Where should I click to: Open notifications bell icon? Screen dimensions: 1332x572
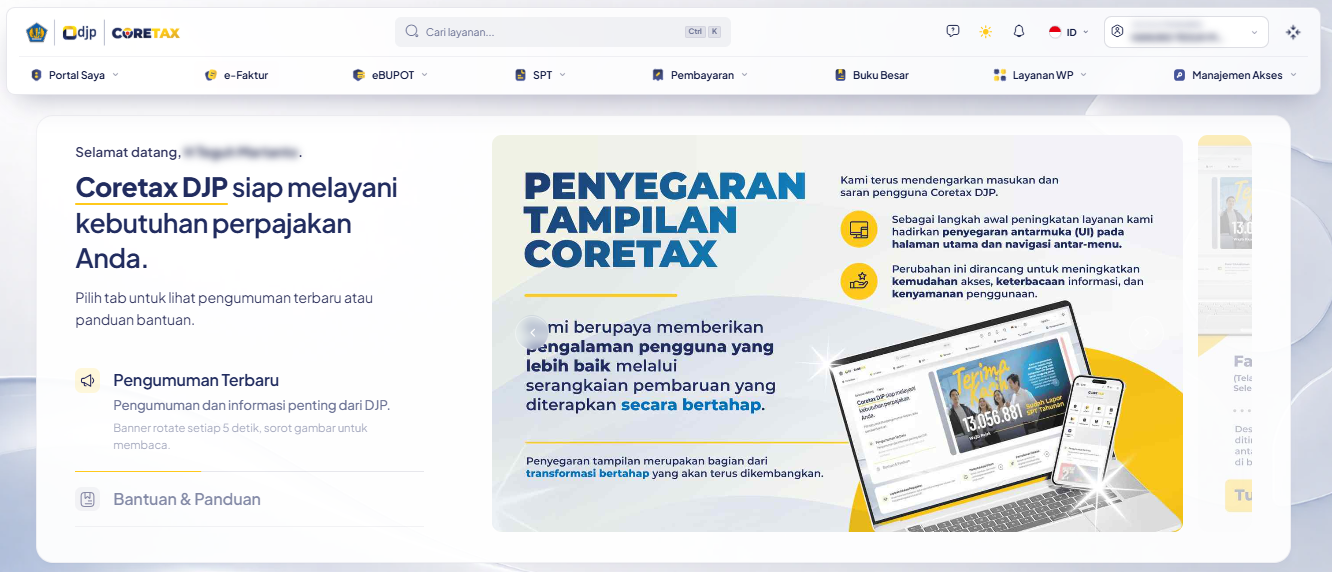pos(1019,32)
